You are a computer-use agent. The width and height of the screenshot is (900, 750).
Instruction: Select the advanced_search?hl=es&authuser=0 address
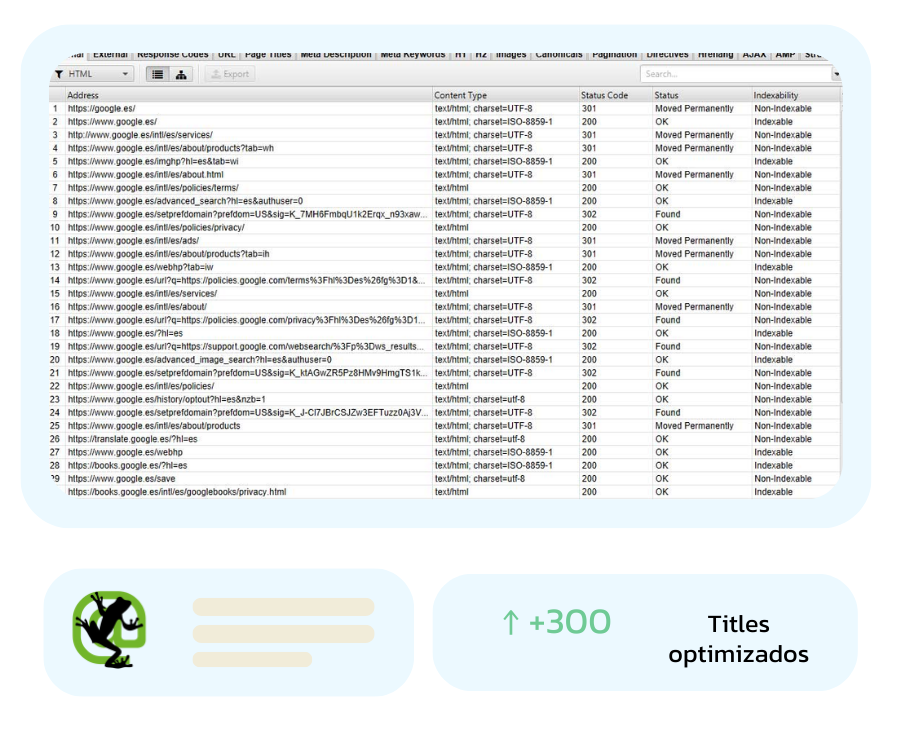pyautogui.click(x=185, y=201)
